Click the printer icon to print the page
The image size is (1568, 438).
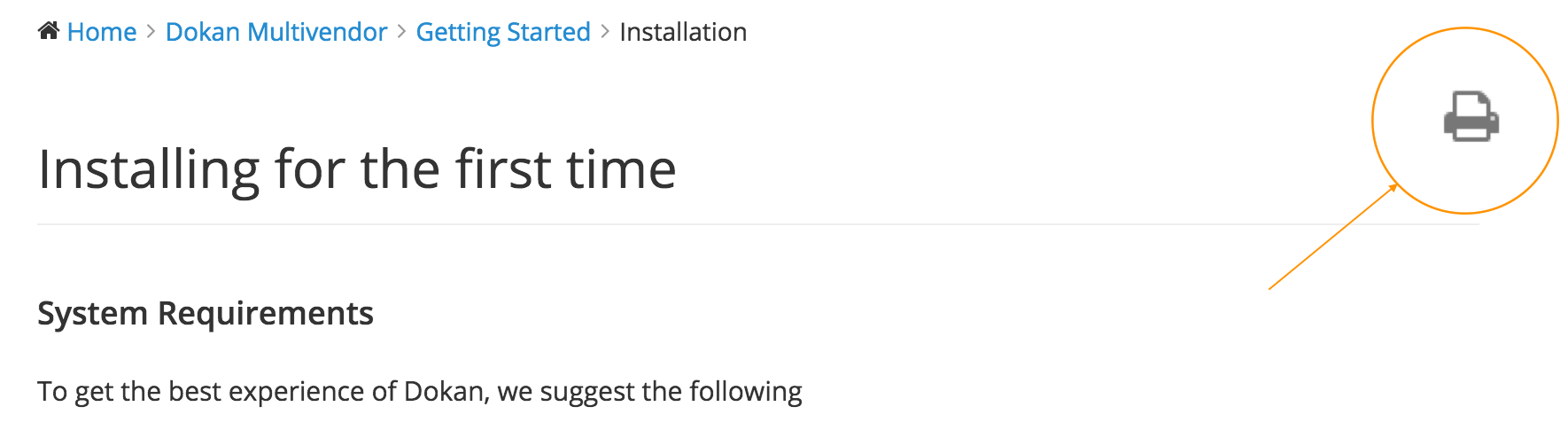tap(1471, 116)
